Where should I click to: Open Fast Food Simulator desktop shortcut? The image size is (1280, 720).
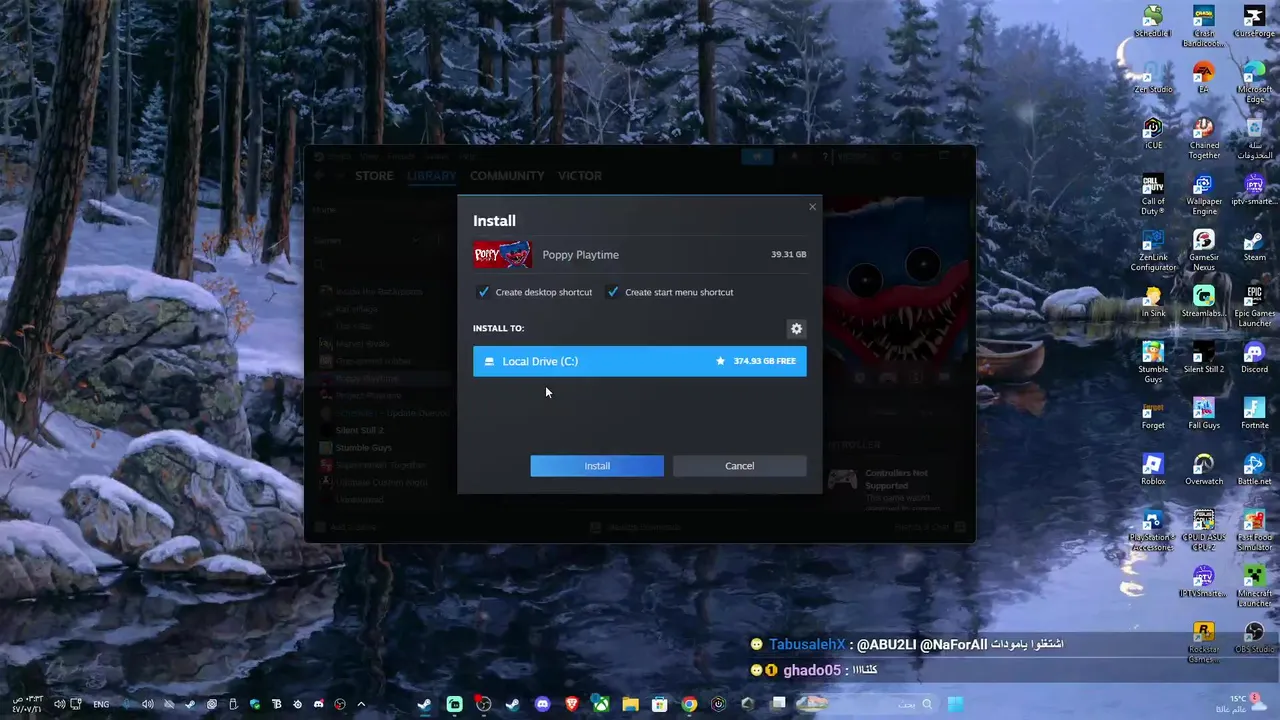pyautogui.click(x=1254, y=530)
